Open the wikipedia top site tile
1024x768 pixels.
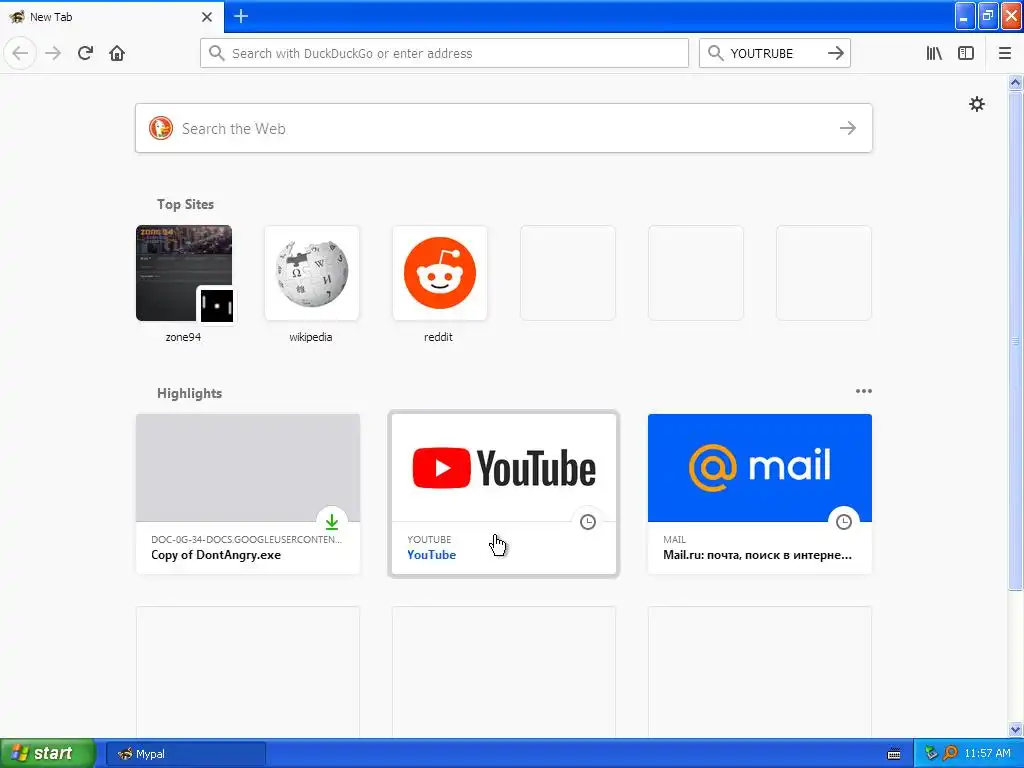(x=312, y=283)
